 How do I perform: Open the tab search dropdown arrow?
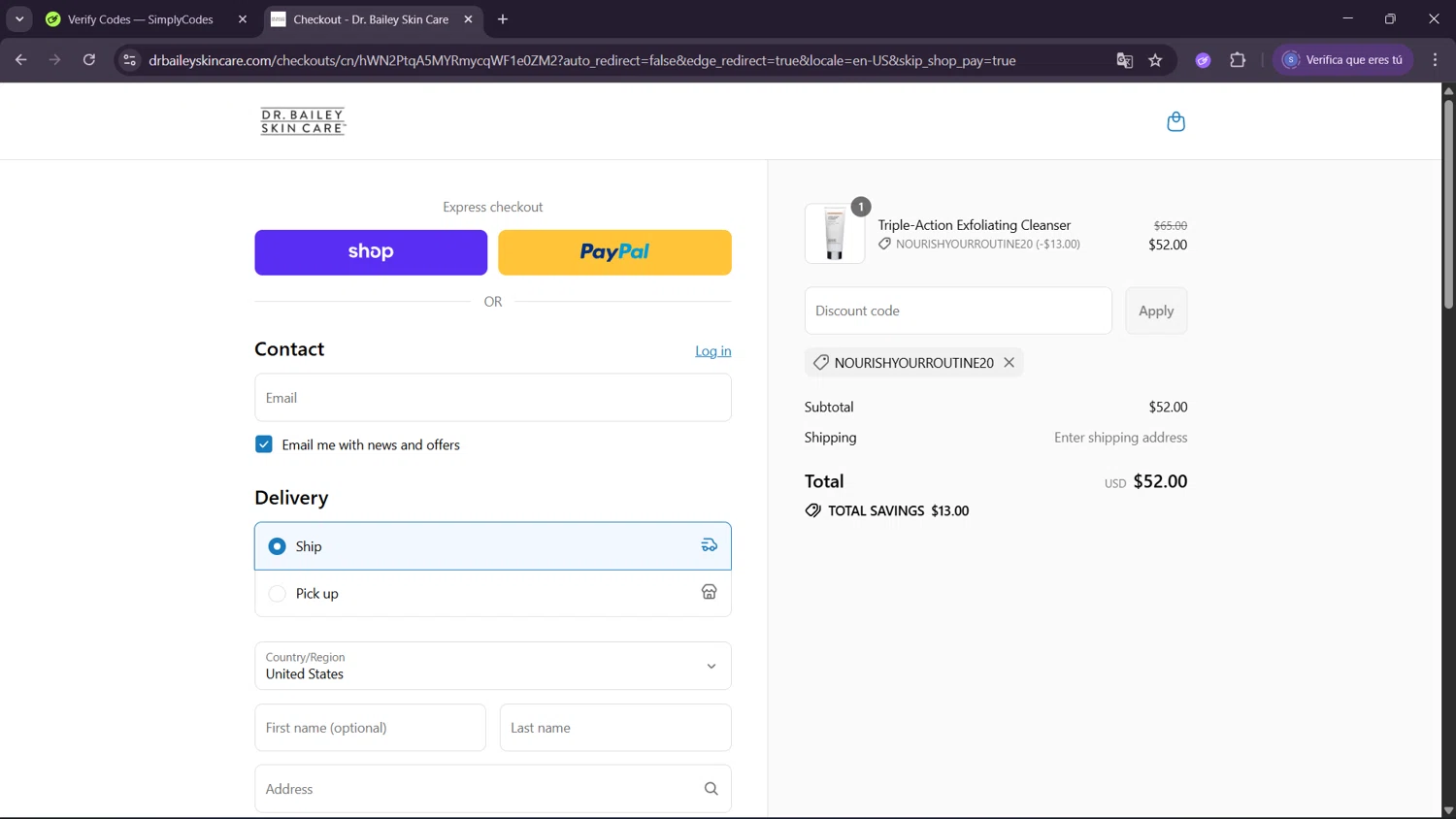(19, 19)
